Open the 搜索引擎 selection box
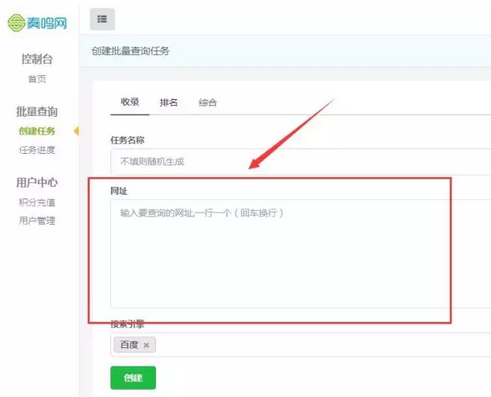491x397 pixels. [301, 345]
